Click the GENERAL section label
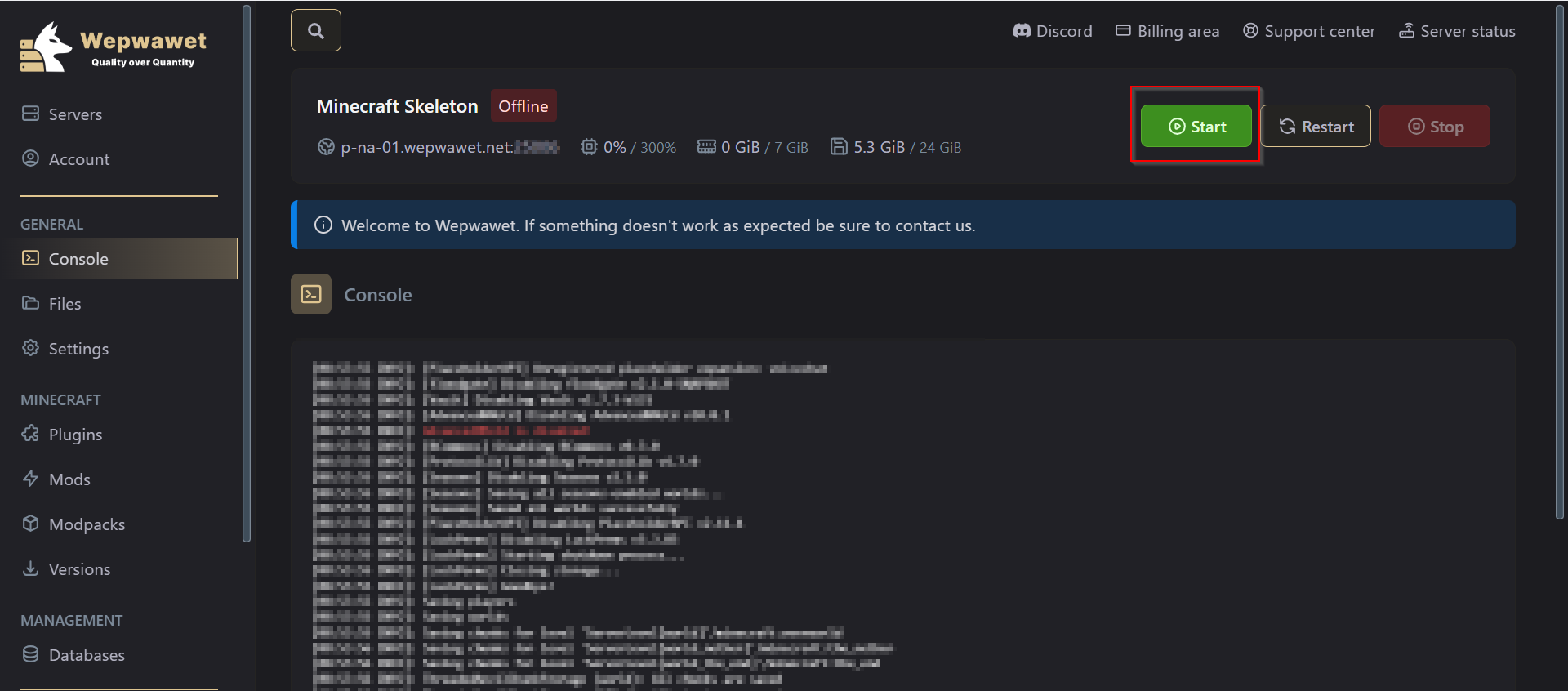Image resolution: width=1568 pixels, height=691 pixels. pyautogui.click(x=51, y=225)
